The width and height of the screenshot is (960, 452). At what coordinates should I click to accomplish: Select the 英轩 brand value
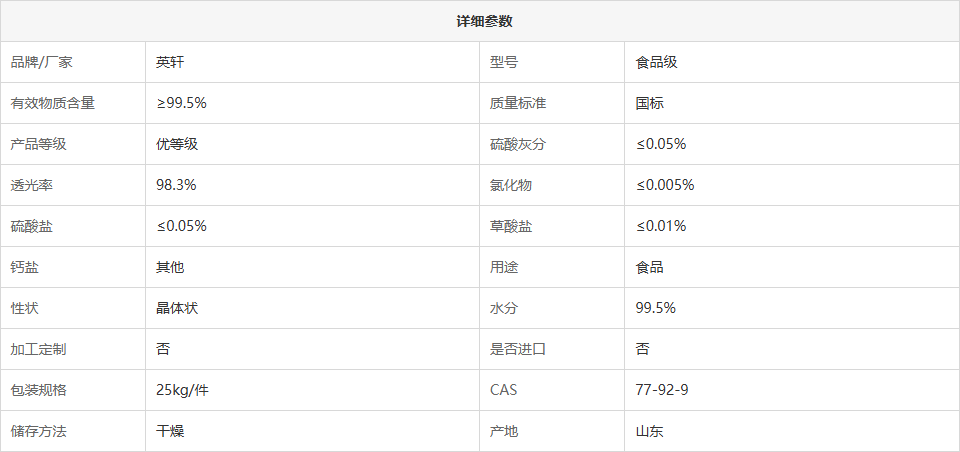point(170,62)
